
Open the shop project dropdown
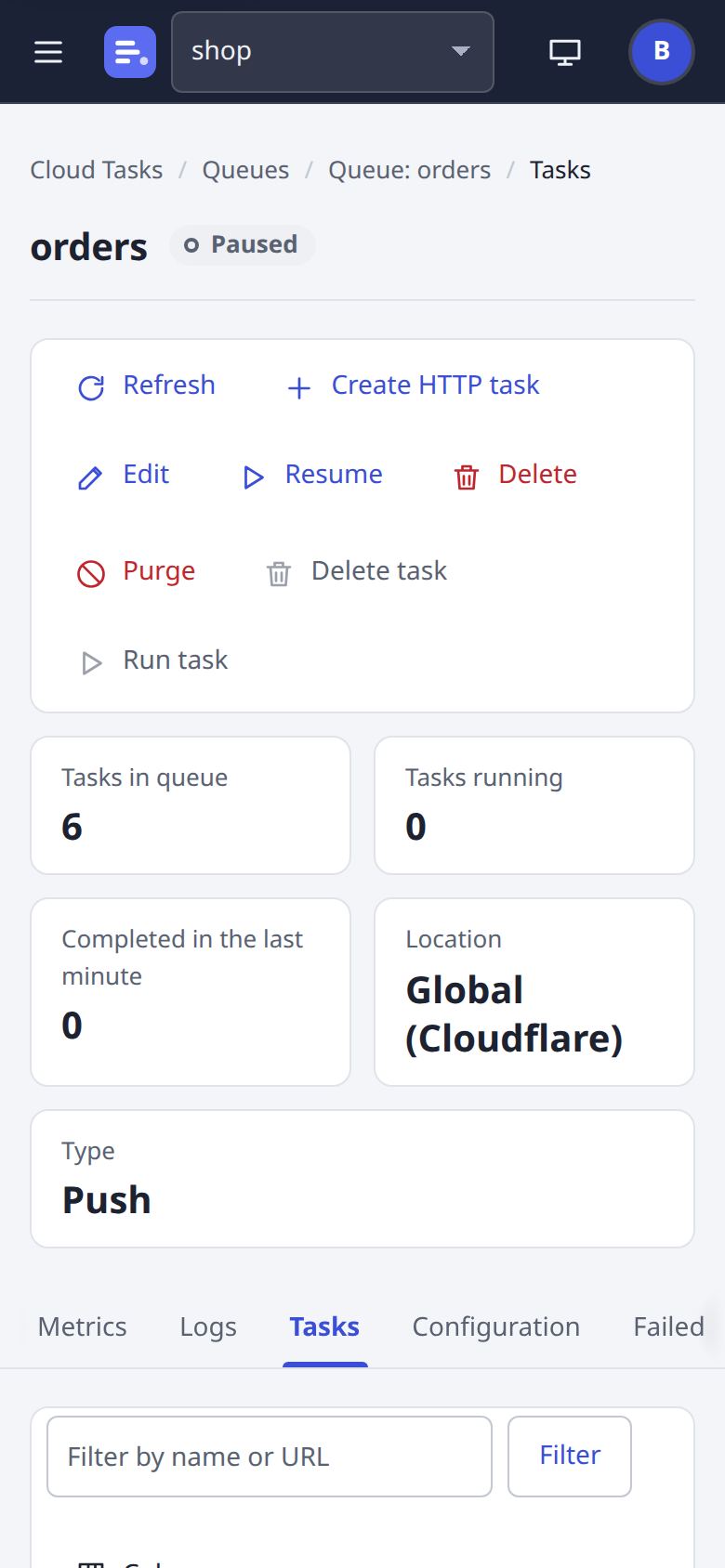[333, 52]
